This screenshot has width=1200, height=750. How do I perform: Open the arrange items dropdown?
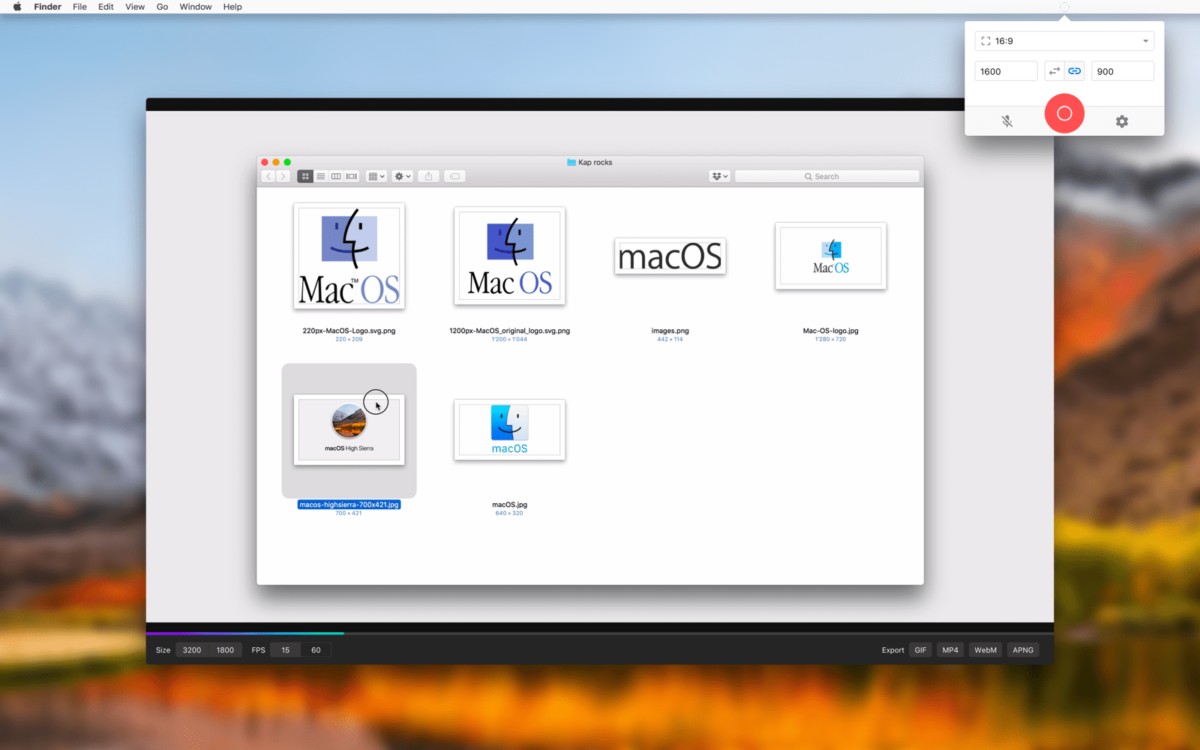[376, 176]
